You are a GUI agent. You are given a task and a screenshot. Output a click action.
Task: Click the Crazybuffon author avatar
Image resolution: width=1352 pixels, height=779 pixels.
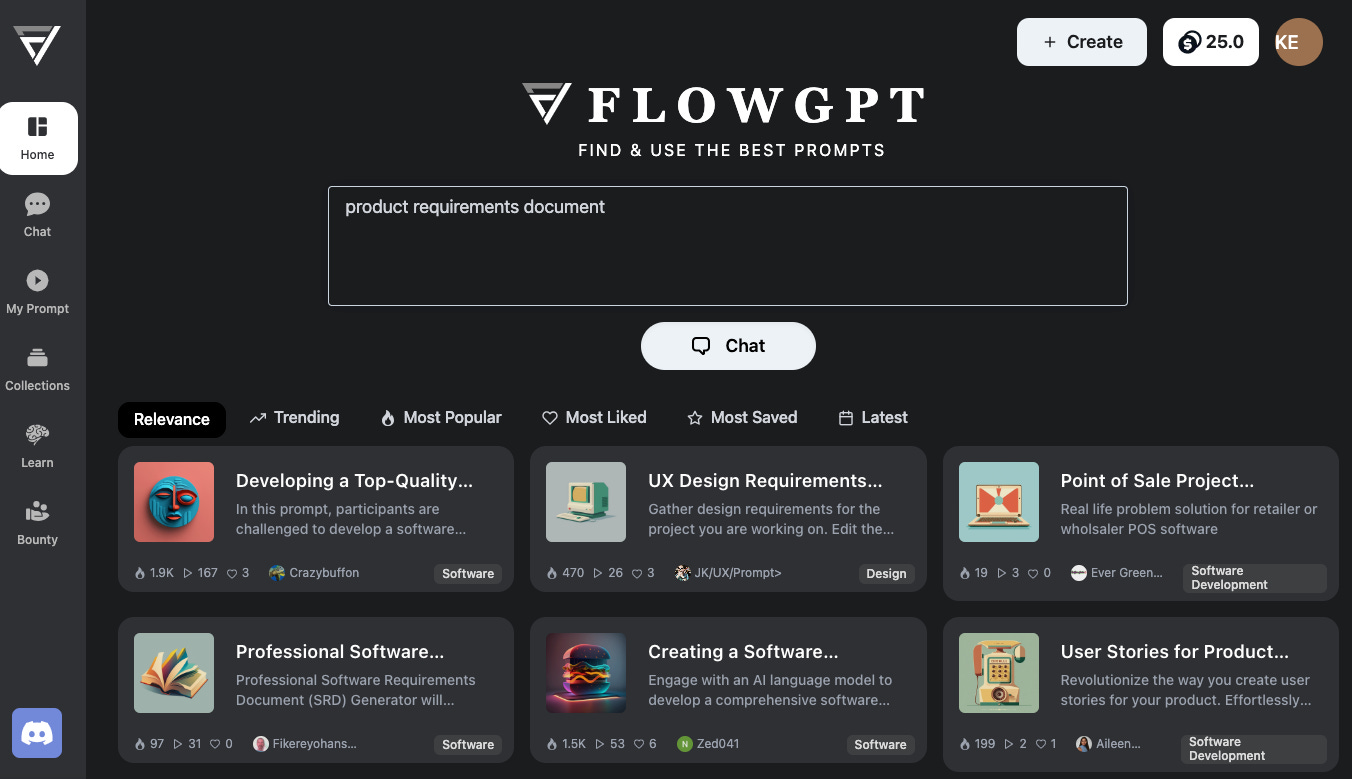click(277, 573)
